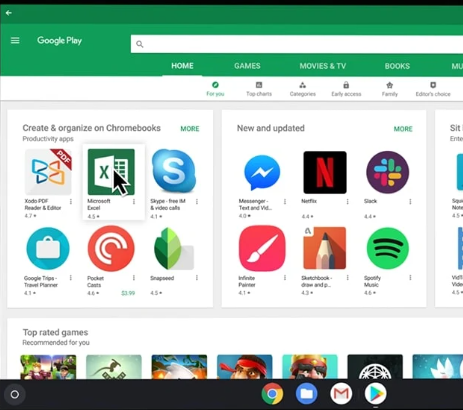Open the black globe logo game thumbnail
The width and height of the screenshot is (463, 410).
pos(375,367)
